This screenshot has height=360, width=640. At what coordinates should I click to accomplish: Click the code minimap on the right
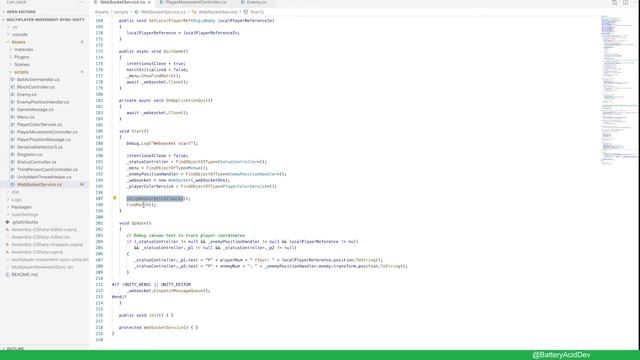(x=618, y=90)
